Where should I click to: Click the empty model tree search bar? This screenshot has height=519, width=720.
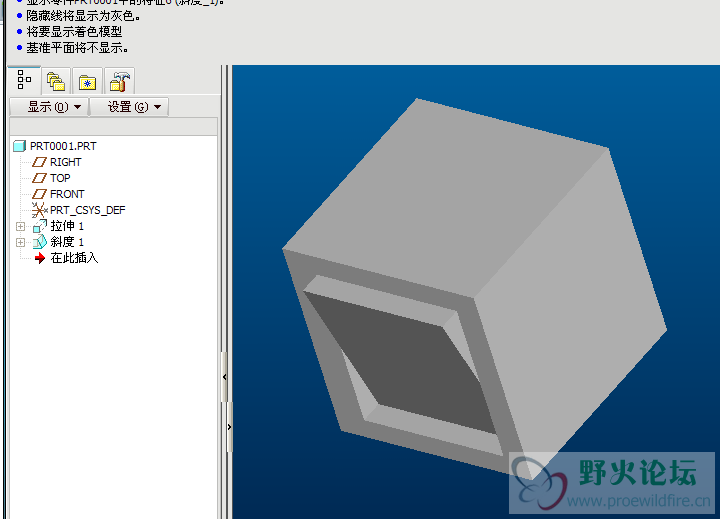point(113,126)
